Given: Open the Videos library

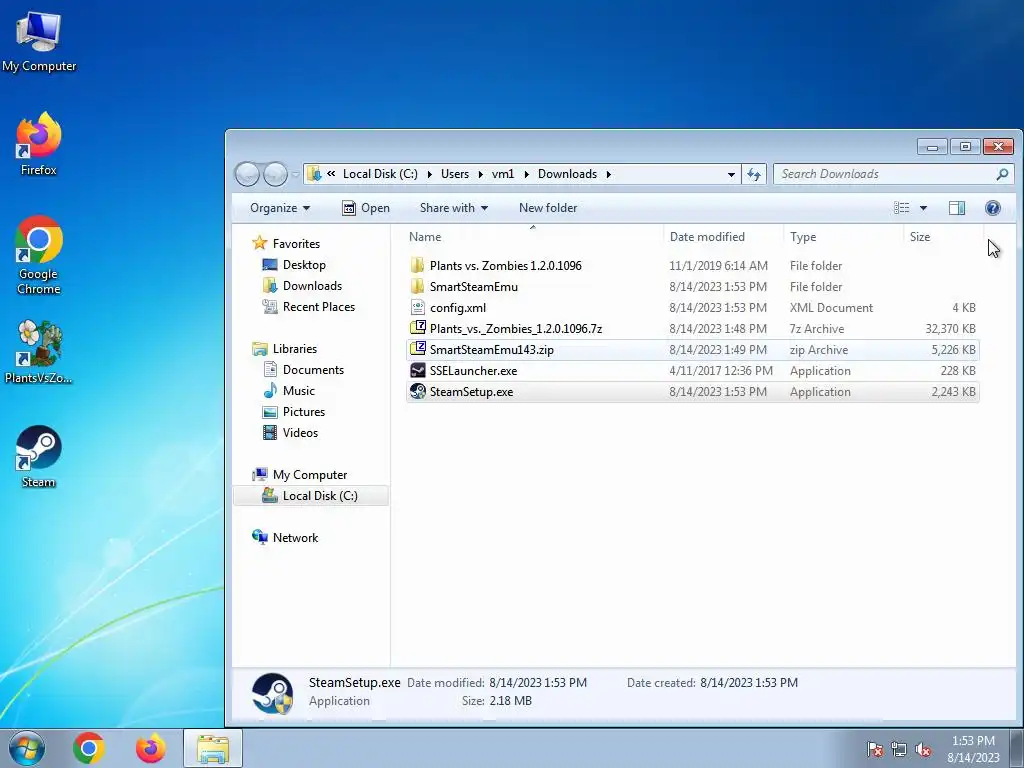Looking at the screenshot, I should click(x=300, y=432).
